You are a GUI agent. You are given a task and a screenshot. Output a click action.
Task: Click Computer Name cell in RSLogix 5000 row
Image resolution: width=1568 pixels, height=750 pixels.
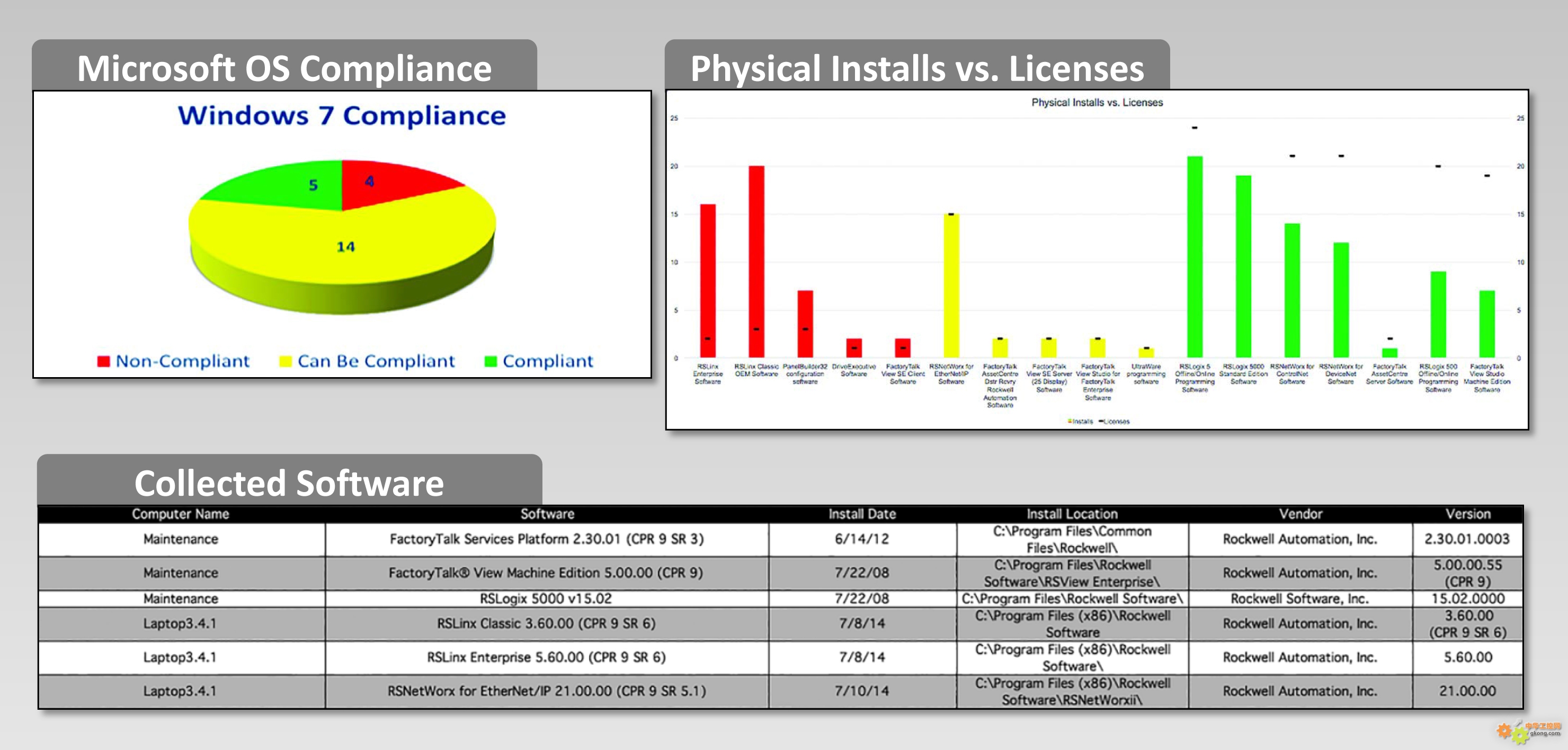pyautogui.click(x=181, y=599)
